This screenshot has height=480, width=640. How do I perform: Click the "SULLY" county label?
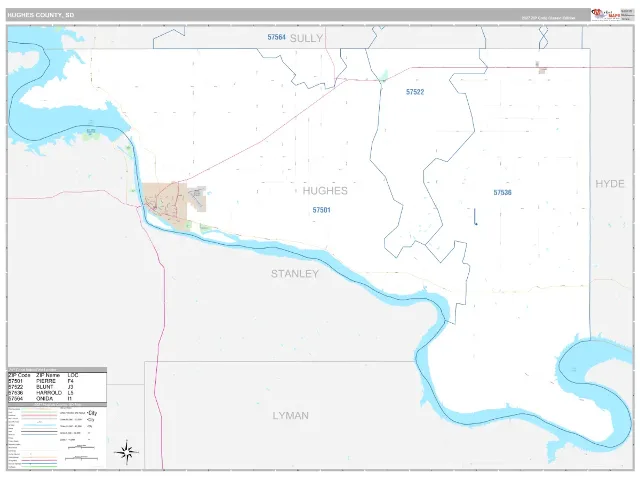tap(307, 38)
